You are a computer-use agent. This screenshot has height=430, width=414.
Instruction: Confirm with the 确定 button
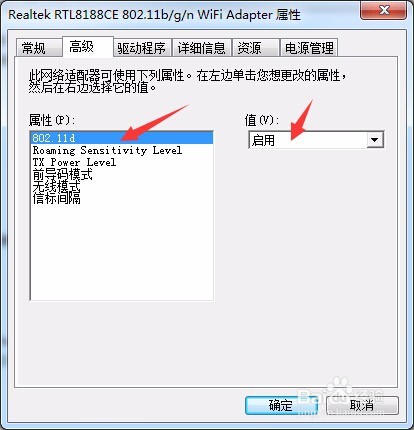[x=281, y=405]
